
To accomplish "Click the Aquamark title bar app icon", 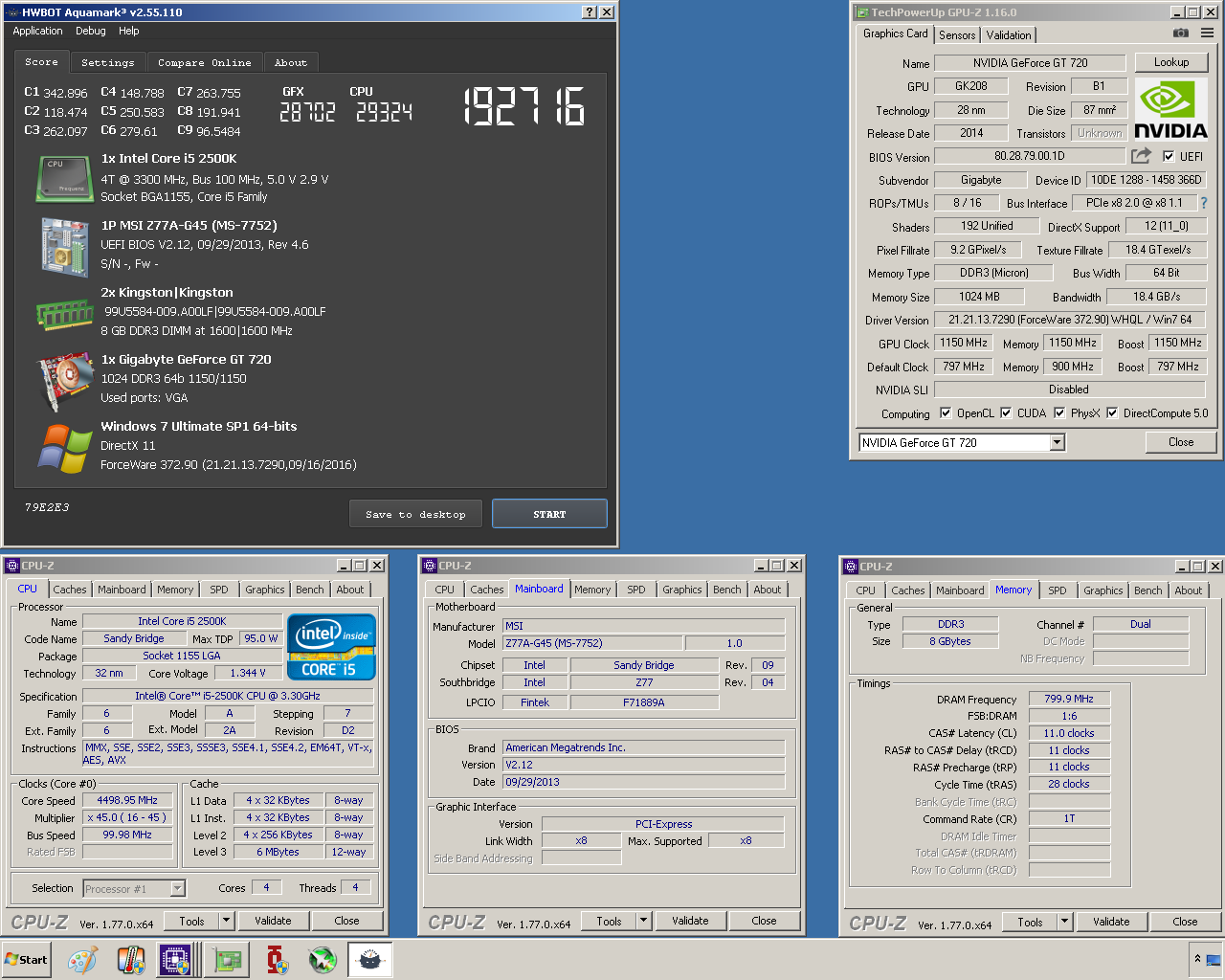I will pyautogui.click(x=11, y=12).
